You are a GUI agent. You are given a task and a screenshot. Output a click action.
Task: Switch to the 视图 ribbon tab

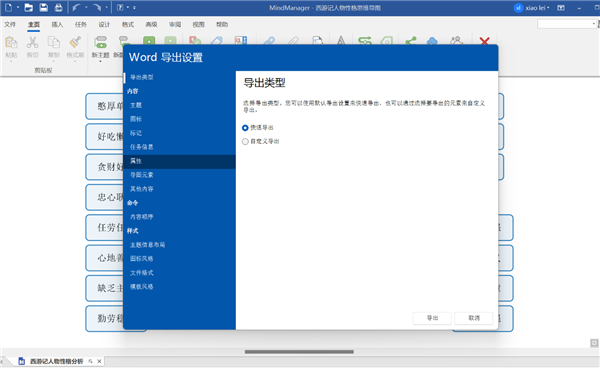tap(198, 24)
